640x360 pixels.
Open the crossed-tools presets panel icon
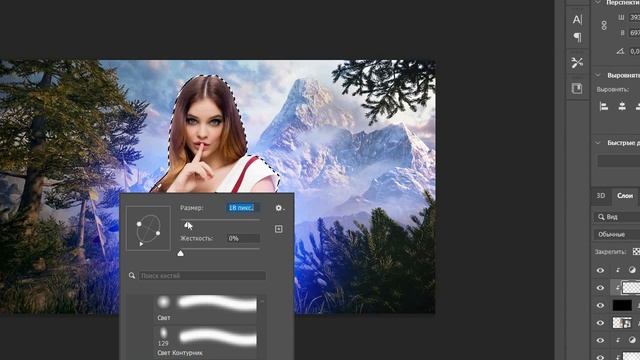(x=577, y=62)
